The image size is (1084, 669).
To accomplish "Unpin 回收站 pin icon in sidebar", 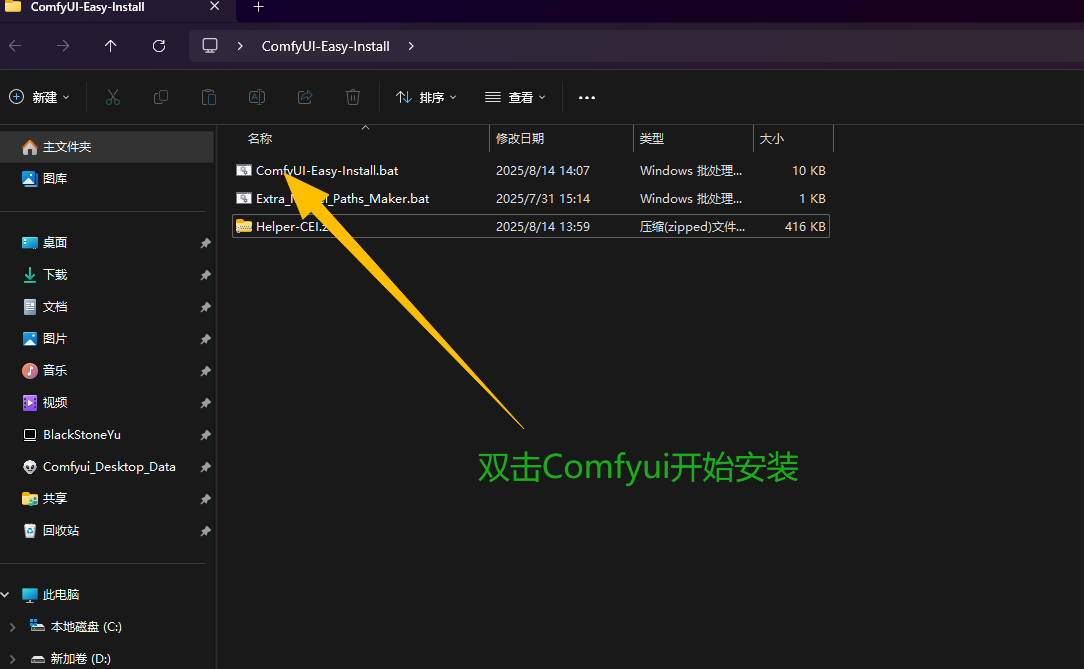I will pos(205,531).
